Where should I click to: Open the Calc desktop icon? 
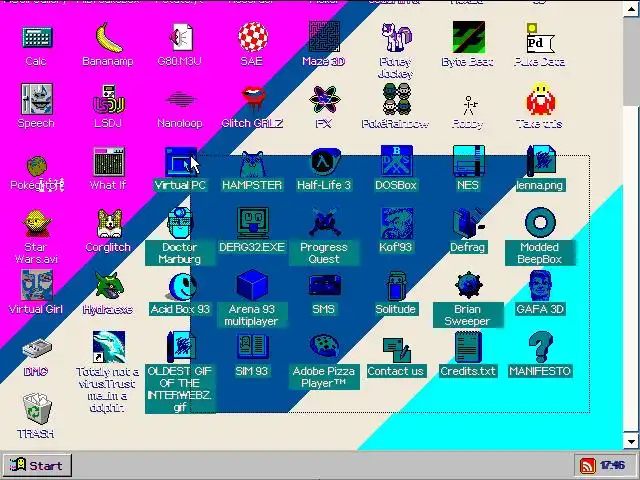pos(36,37)
